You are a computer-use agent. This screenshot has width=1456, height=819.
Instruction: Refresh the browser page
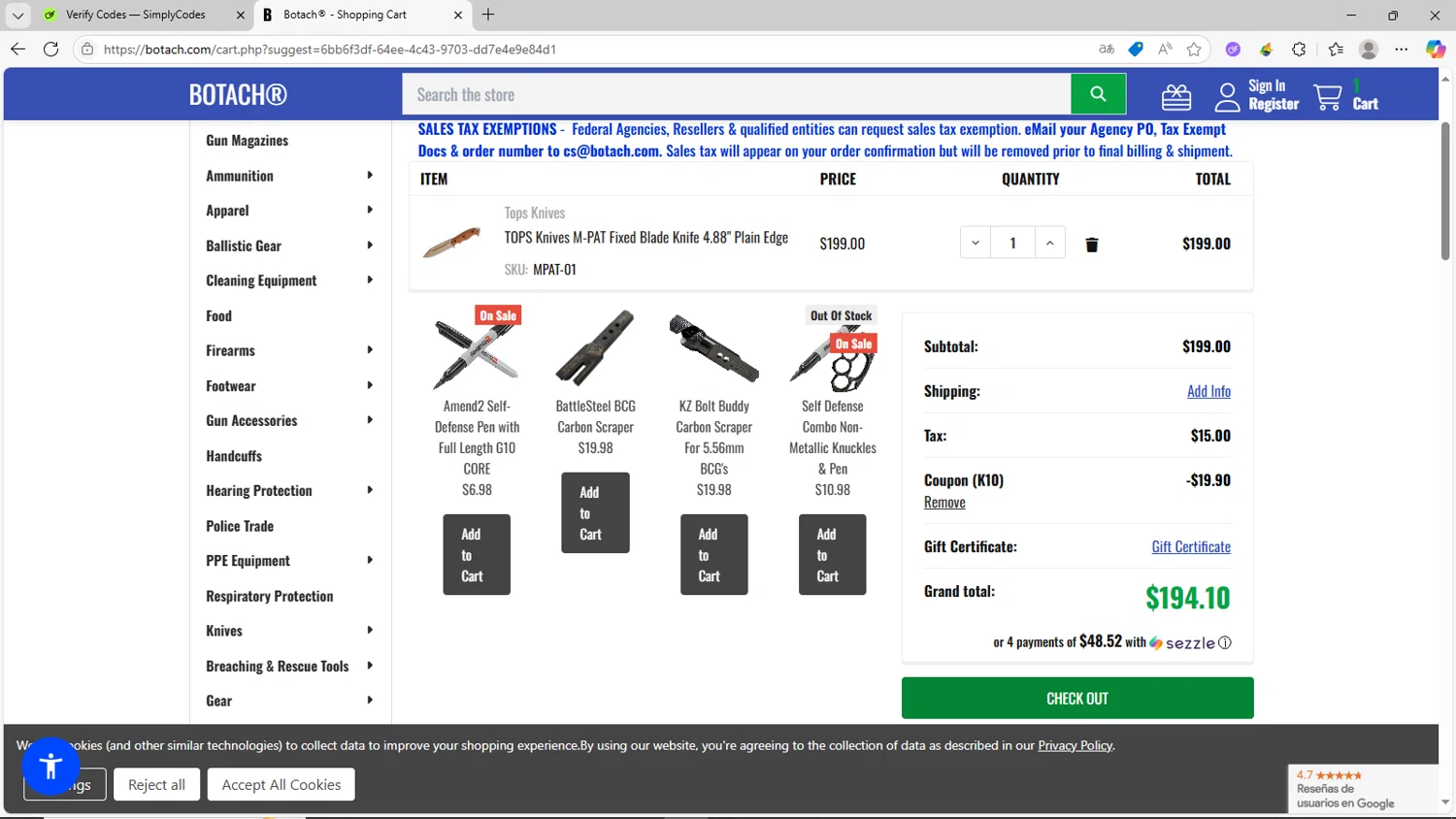coord(50,49)
